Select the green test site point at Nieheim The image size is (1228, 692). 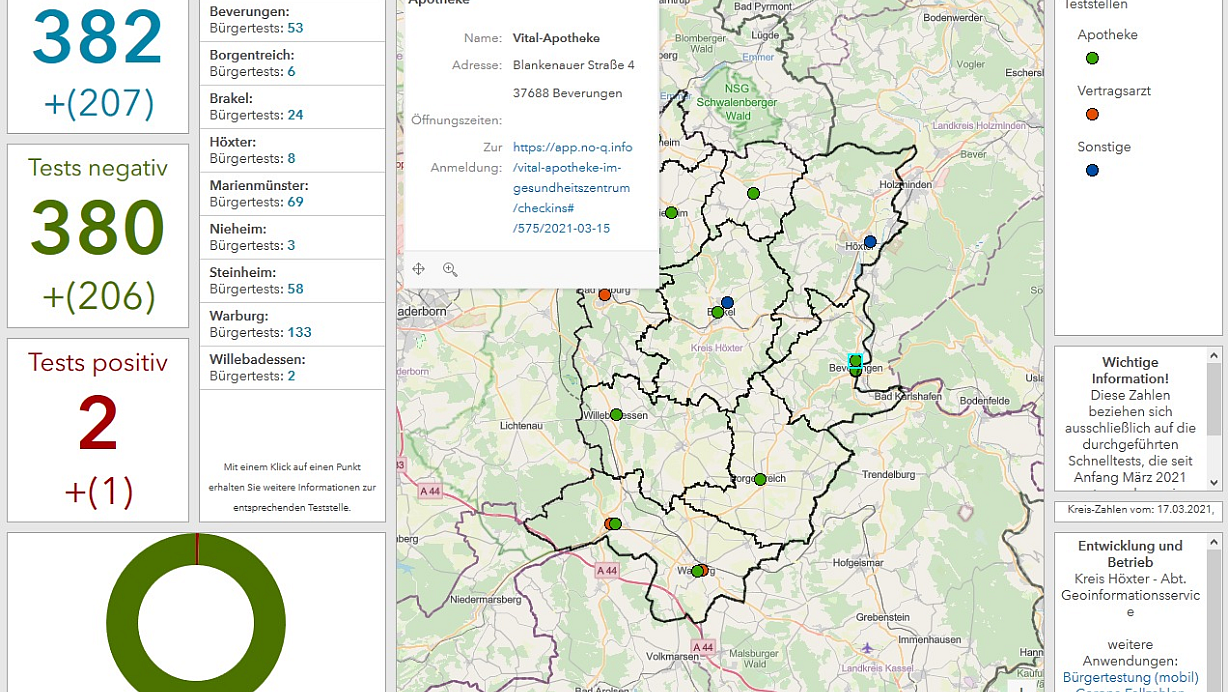[x=671, y=212]
